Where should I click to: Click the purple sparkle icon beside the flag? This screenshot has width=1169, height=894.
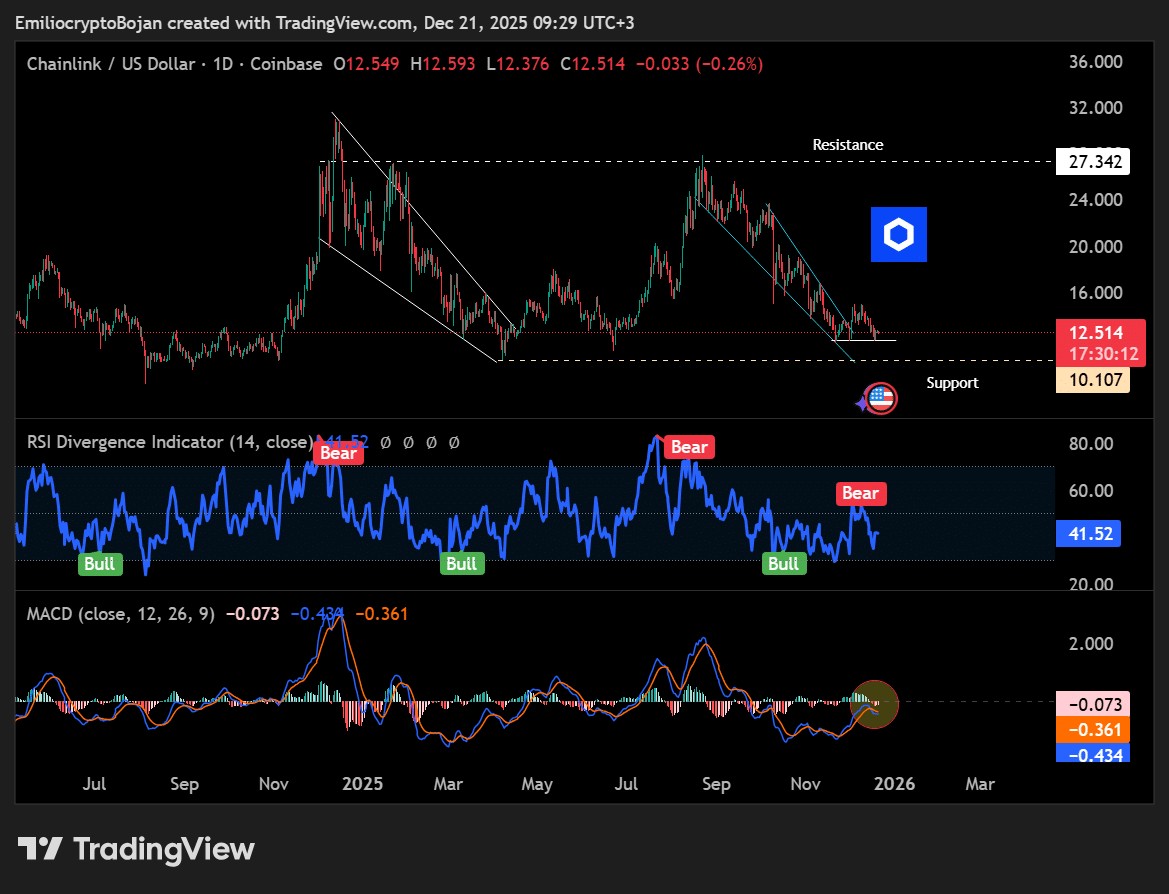coord(861,404)
